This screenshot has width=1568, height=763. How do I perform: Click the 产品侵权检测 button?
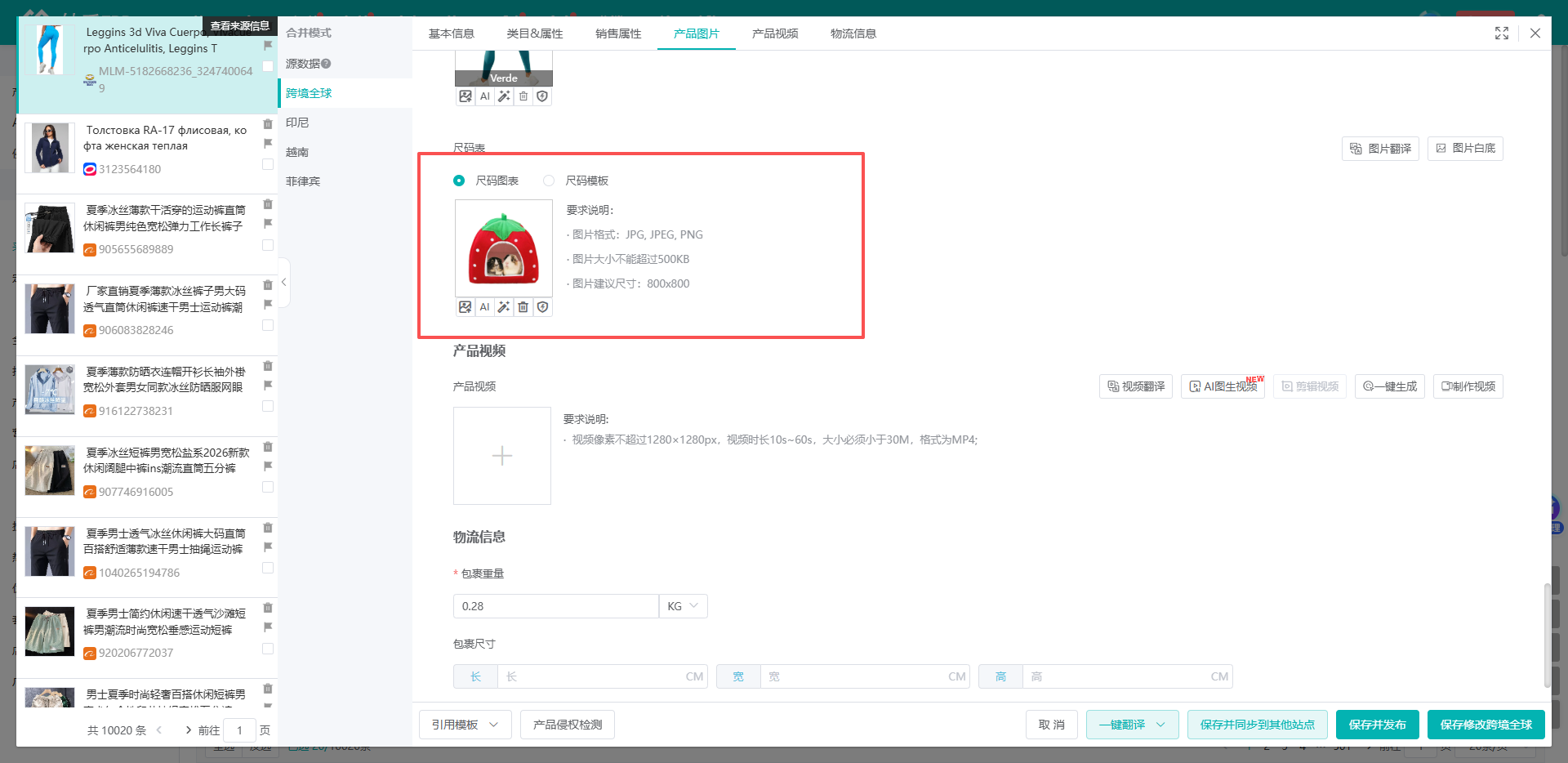coord(568,725)
